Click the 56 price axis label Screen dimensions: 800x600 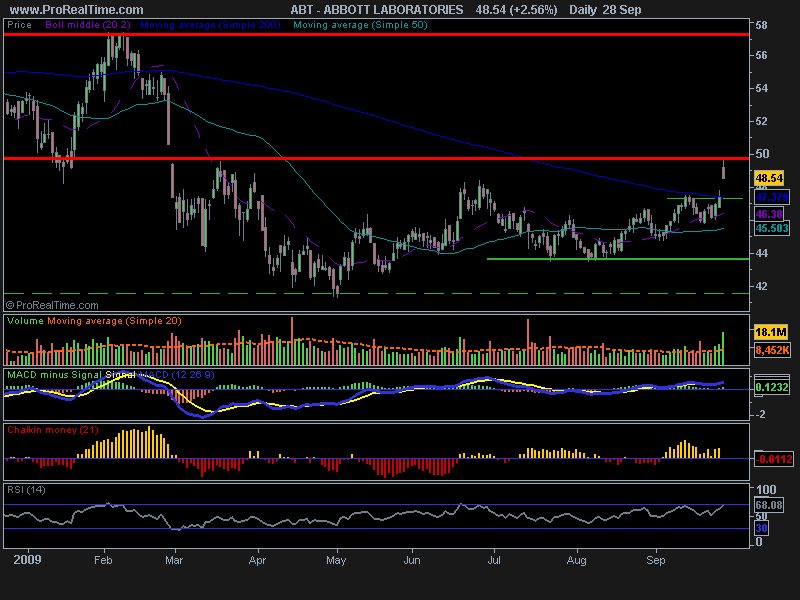(x=761, y=55)
